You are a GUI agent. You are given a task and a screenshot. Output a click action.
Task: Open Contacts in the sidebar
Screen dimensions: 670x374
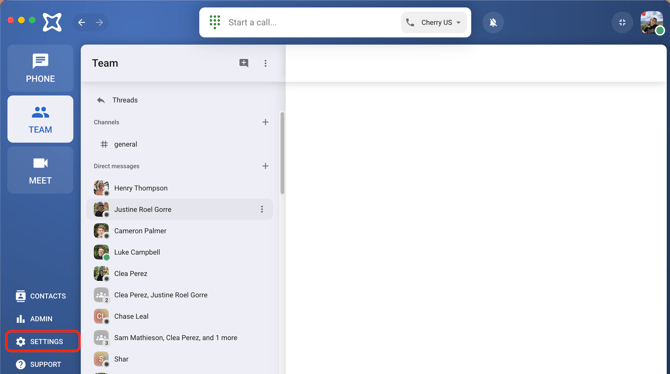pyautogui.click(x=41, y=296)
